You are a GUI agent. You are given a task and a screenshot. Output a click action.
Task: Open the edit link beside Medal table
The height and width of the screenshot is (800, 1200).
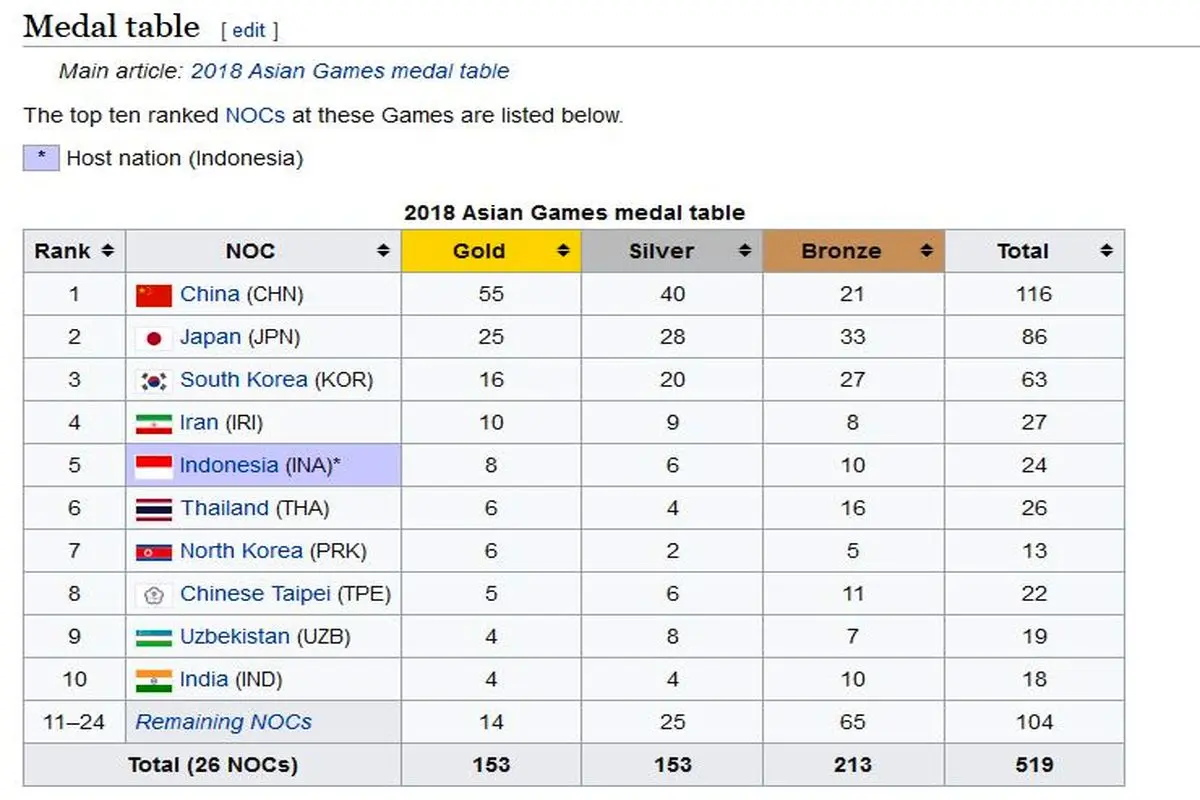pyautogui.click(x=249, y=30)
